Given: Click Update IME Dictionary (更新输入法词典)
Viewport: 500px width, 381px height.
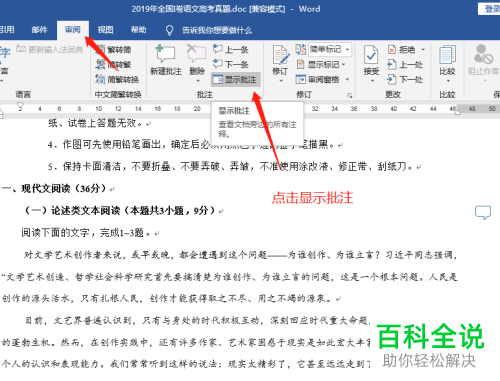Looking at the screenshot, I should coord(49,49).
